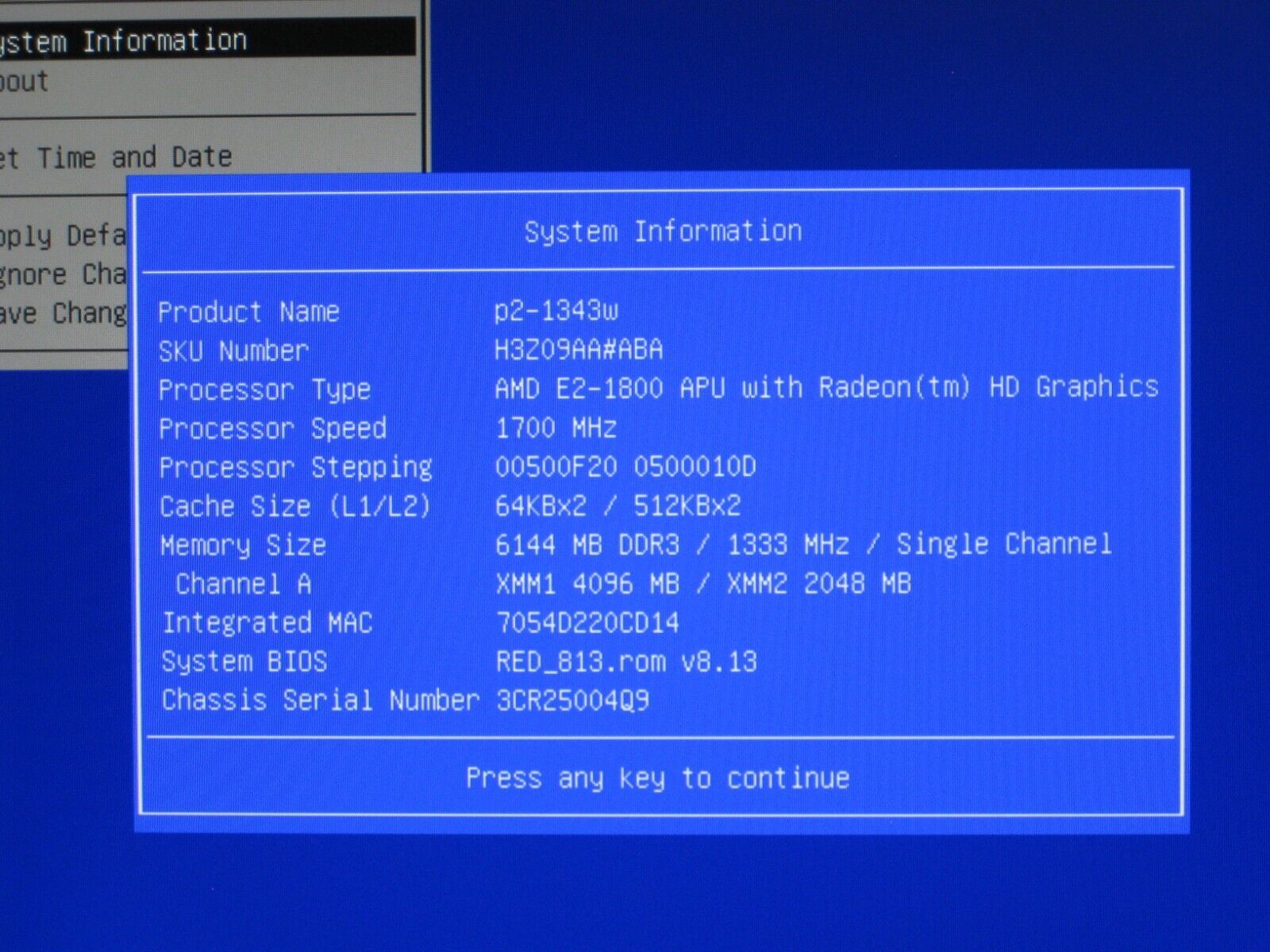Screen dimensions: 1270x952
Task: Click the Processor Type label
Action: pos(264,390)
